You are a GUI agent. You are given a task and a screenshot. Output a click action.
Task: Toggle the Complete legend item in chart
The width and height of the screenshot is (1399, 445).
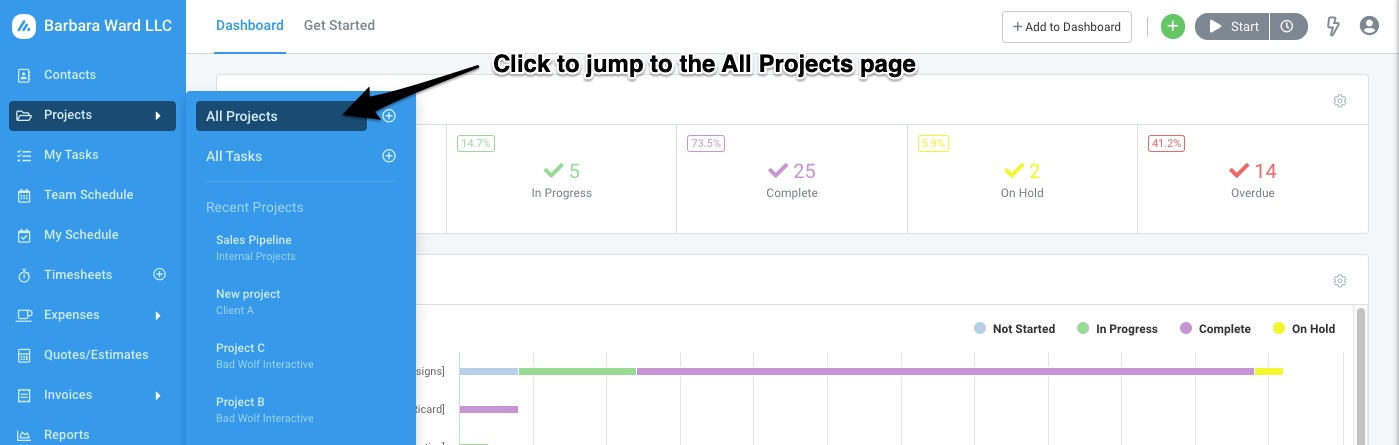click(x=1215, y=328)
